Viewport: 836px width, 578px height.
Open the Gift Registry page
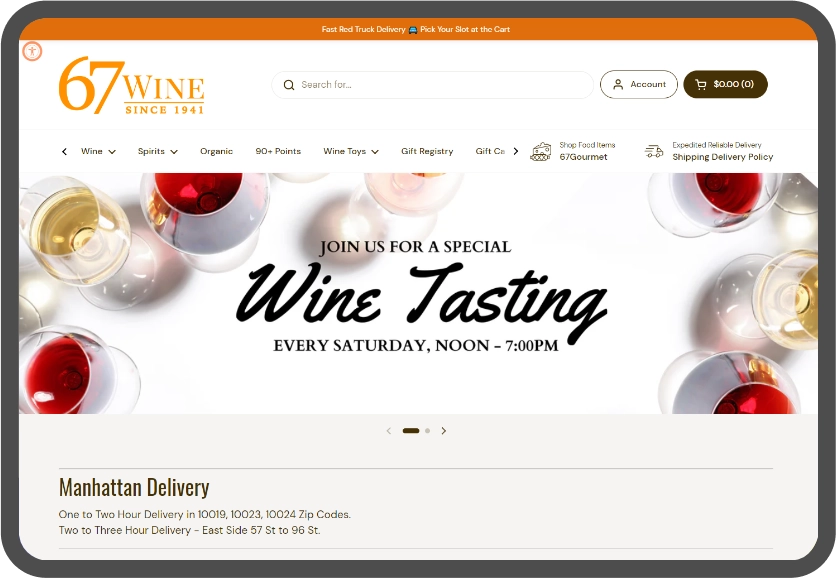click(427, 152)
